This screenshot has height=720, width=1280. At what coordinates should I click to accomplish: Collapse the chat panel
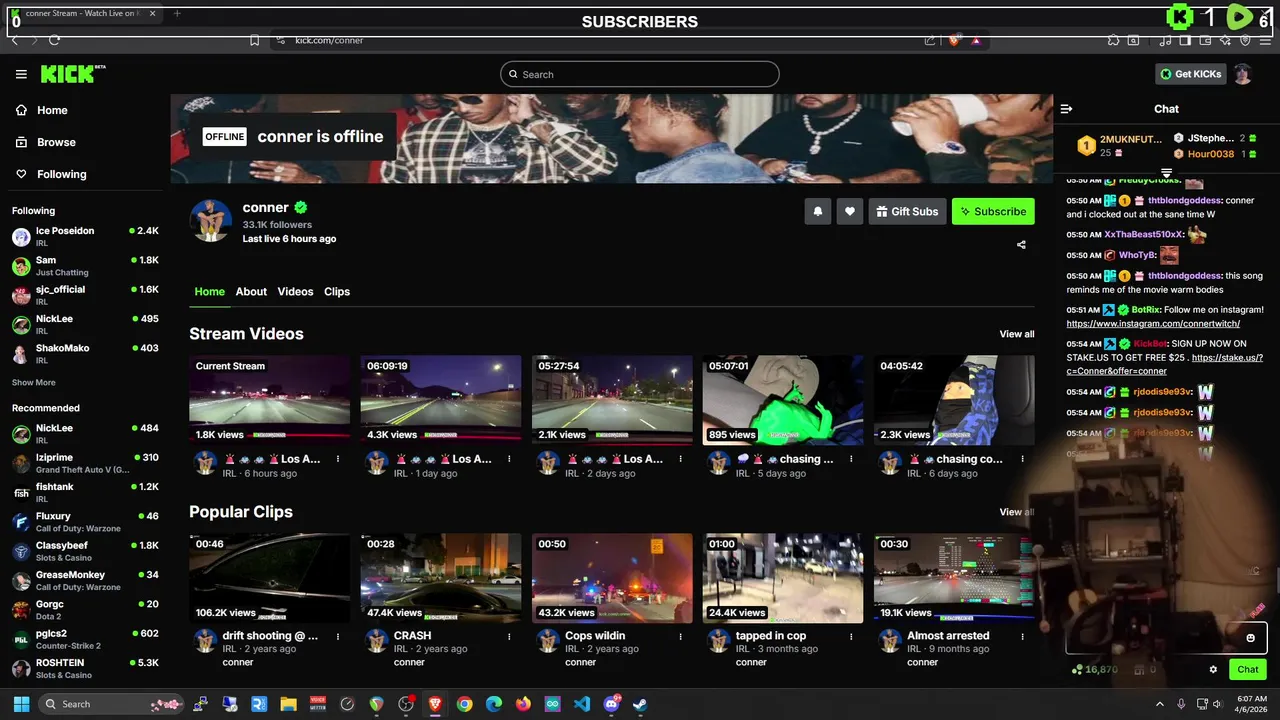point(1066,109)
